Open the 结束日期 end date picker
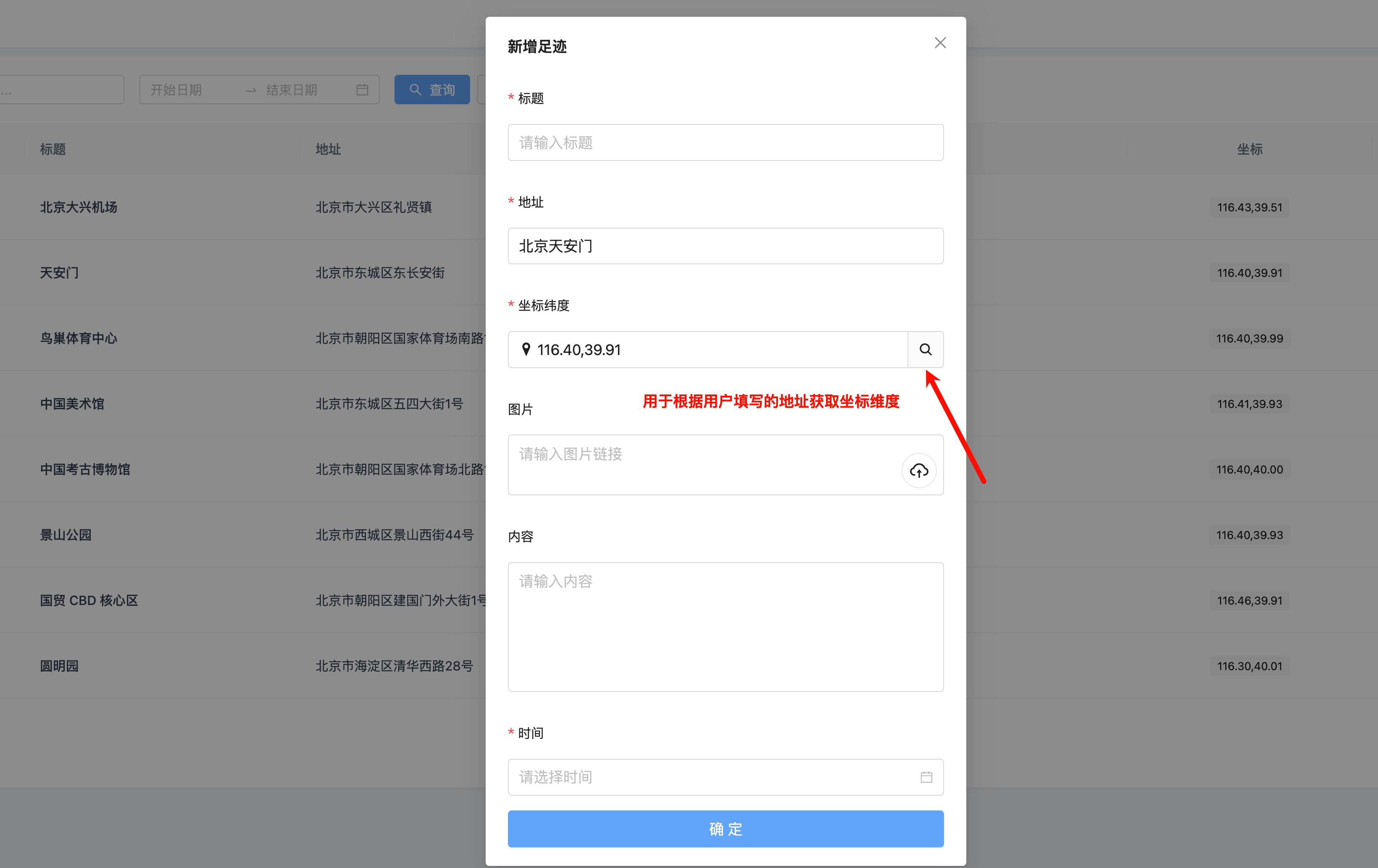This screenshot has height=868, width=1378. [292, 90]
